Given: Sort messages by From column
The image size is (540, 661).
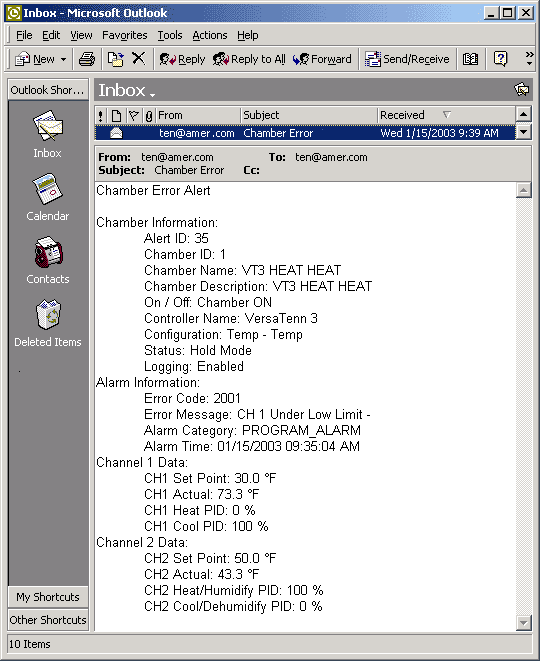Looking at the screenshot, I should coord(198,116).
